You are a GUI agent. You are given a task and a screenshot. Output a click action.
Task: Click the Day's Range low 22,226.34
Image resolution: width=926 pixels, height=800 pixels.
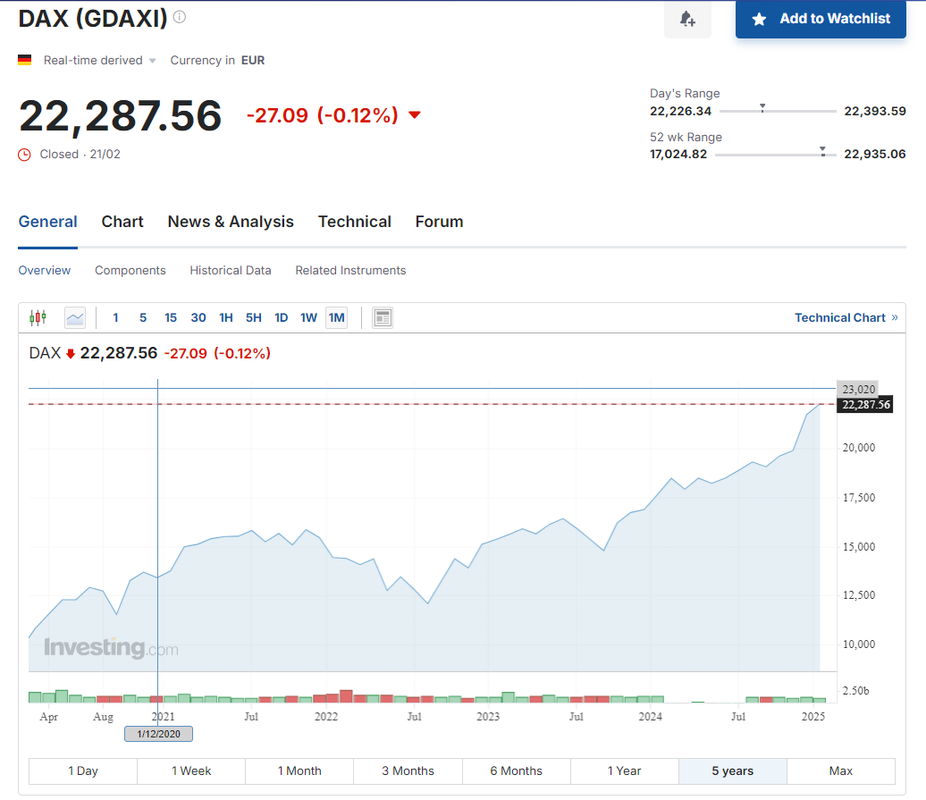pyautogui.click(x=680, y=111)
